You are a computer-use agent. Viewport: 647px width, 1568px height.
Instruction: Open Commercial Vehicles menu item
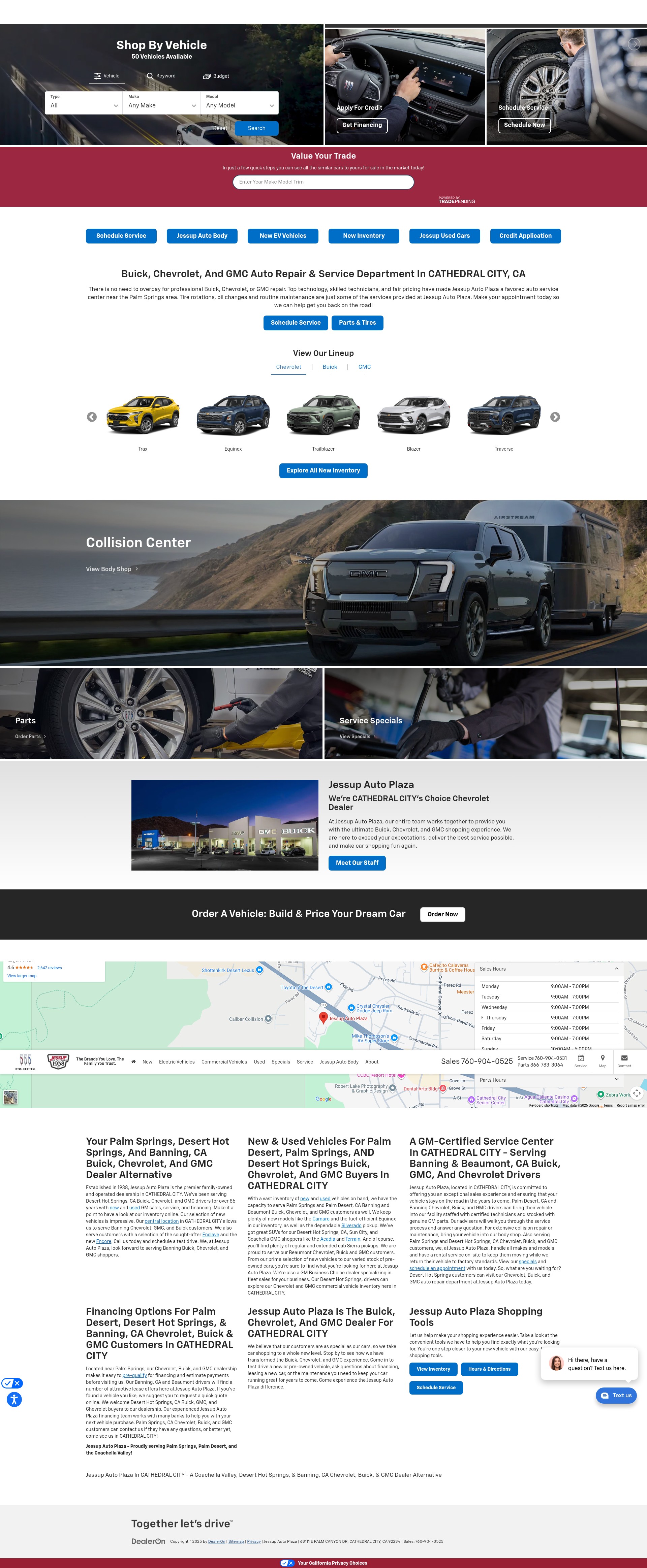pos(224,1061)
